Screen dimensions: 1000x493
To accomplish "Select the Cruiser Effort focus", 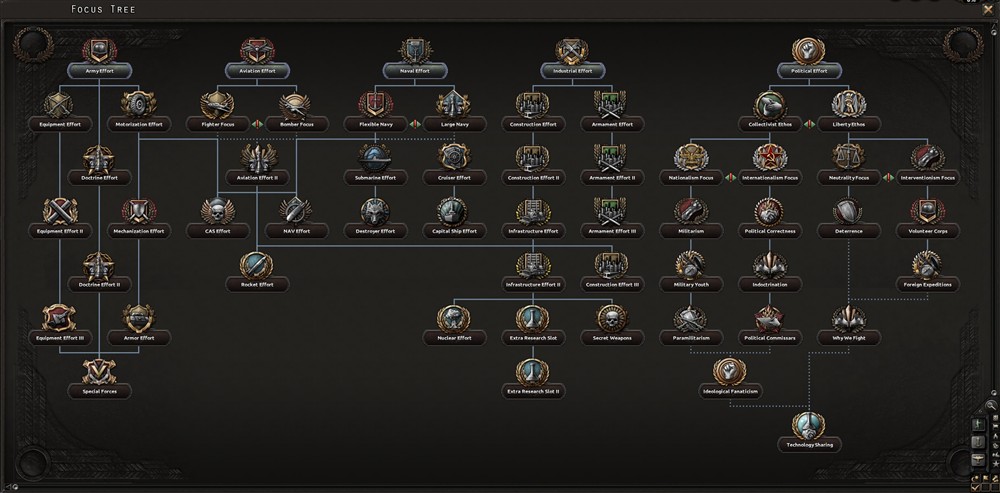I will [x=454, y=158].
